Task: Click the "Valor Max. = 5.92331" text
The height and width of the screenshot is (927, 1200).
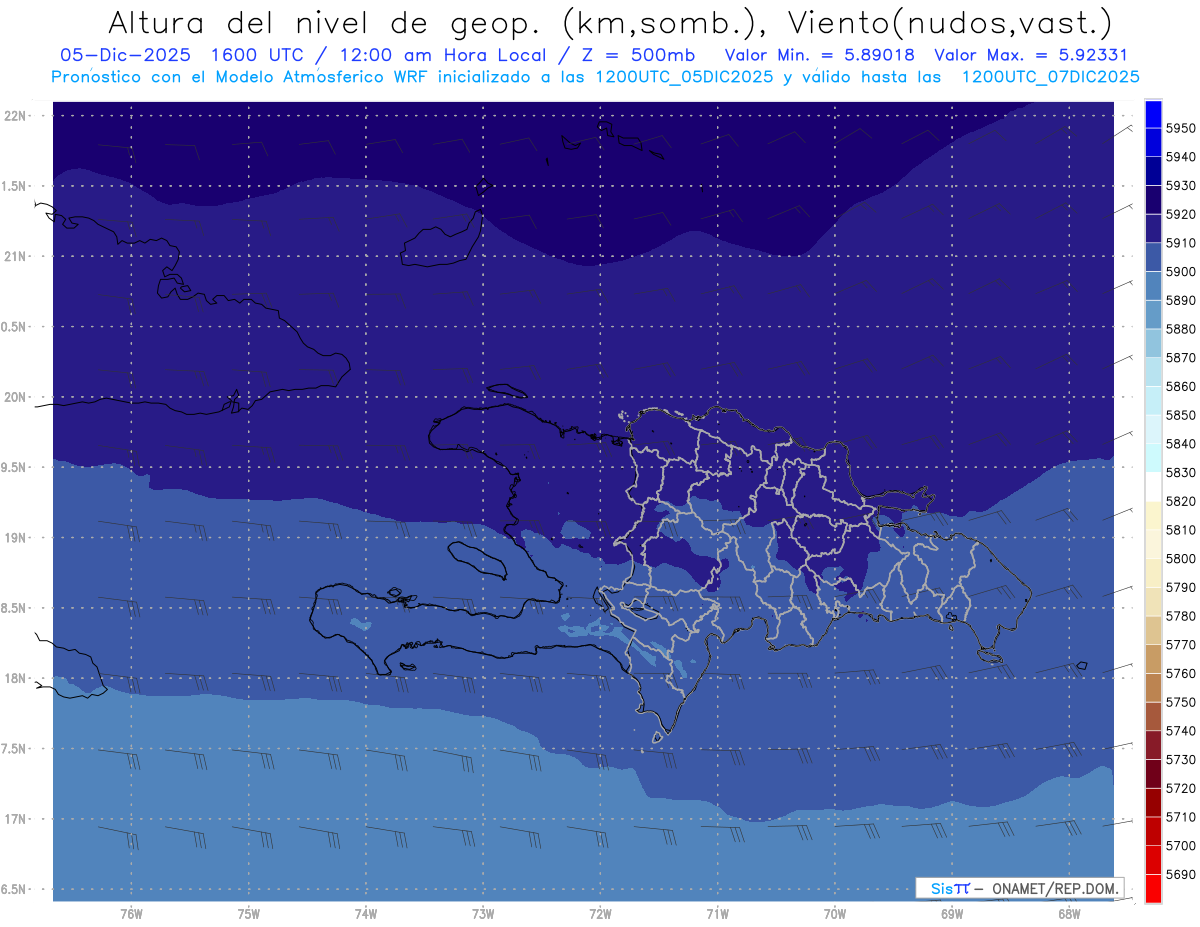Action: coord(1030,55)
